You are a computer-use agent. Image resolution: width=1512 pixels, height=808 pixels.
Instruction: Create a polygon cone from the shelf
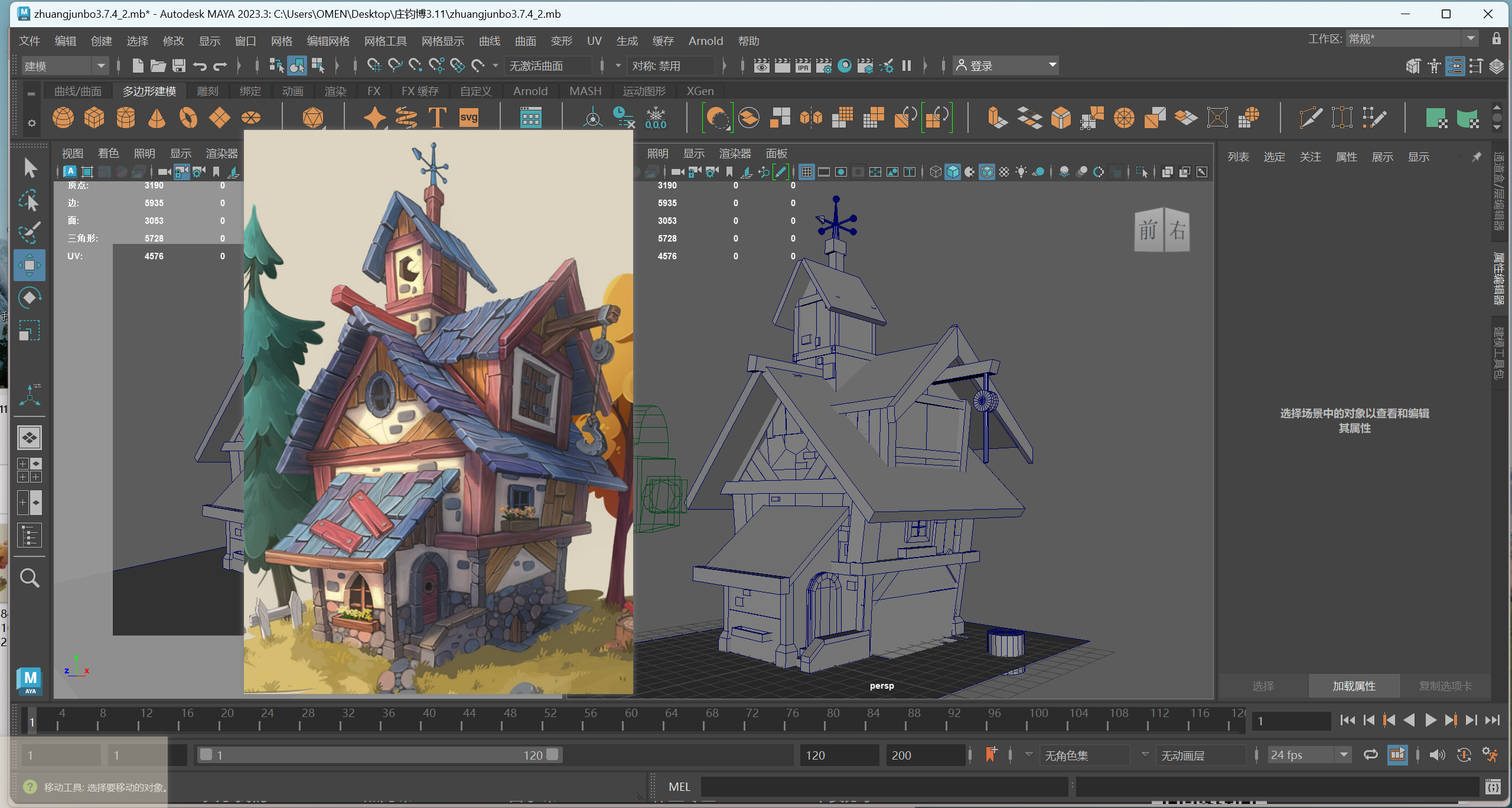point(157,118)
